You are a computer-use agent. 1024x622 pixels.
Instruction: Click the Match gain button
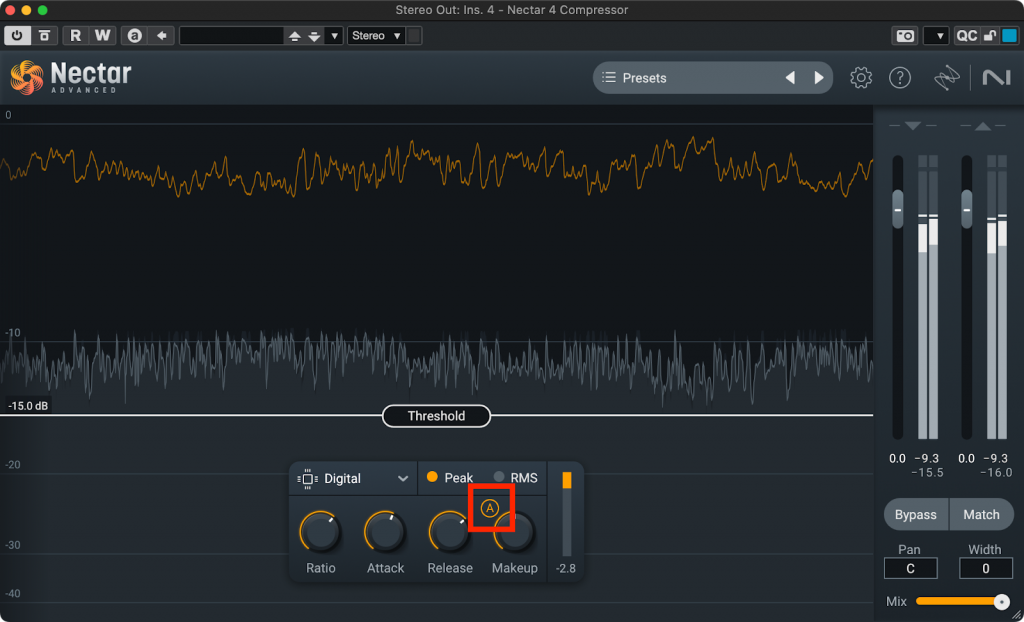click(x=981, y=515)
